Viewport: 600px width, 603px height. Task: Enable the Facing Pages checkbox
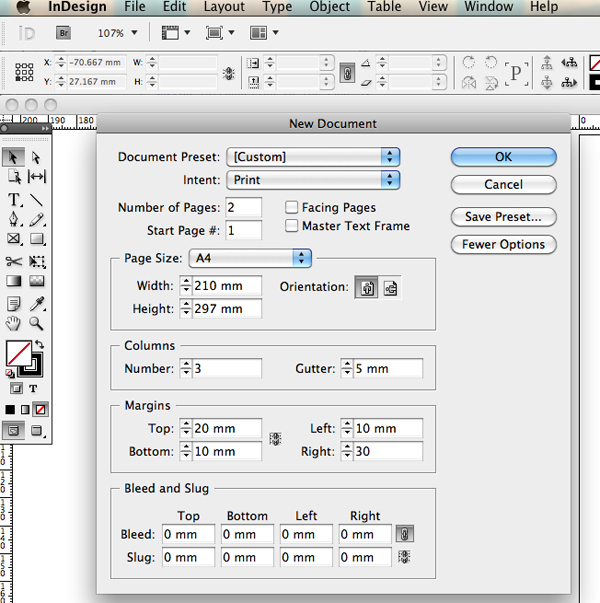pyautogui.click(x=292, y=207)
